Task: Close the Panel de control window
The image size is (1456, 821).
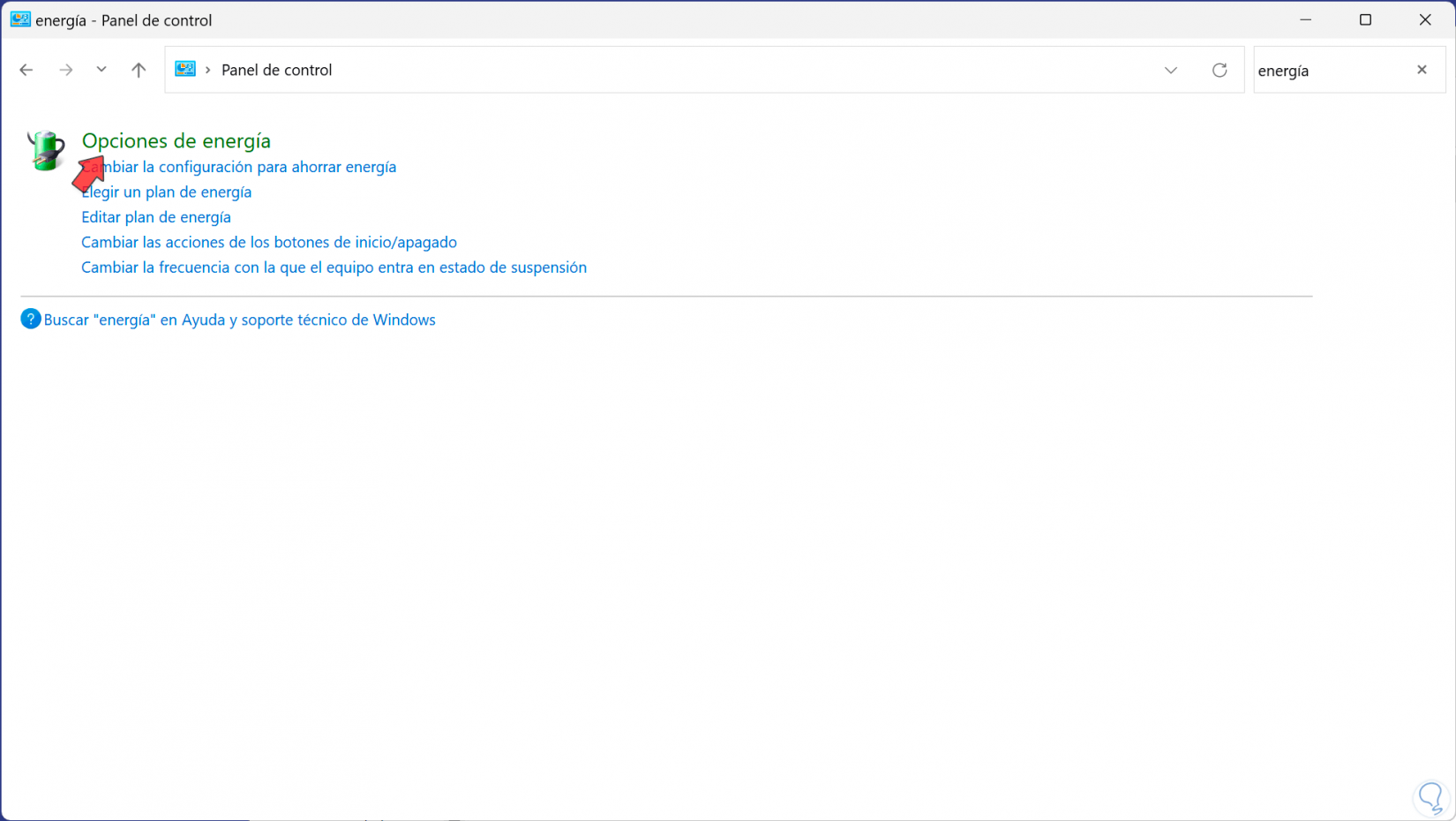Action: (1425, 19)
